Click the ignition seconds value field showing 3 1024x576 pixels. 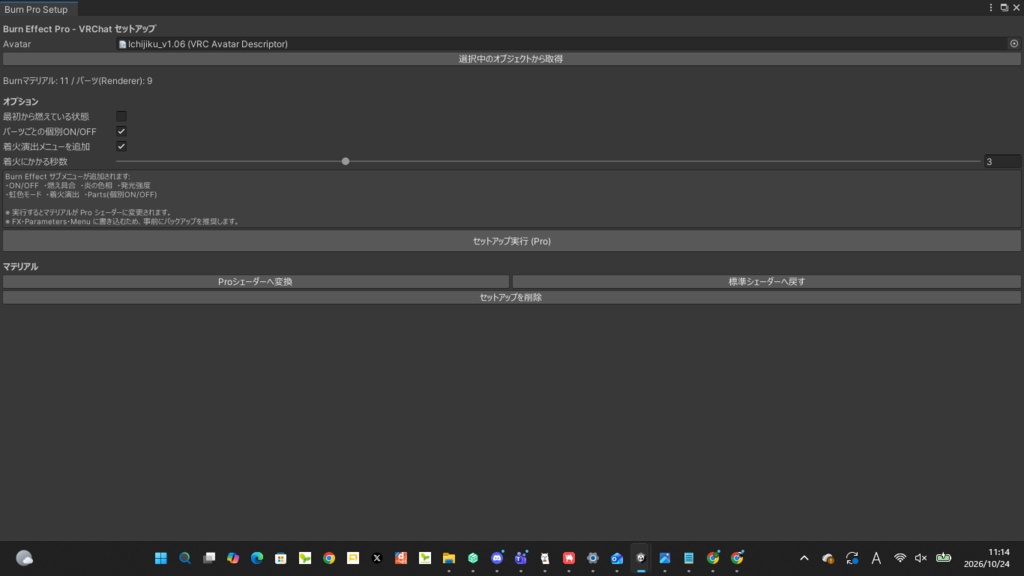coord(1002,161)
